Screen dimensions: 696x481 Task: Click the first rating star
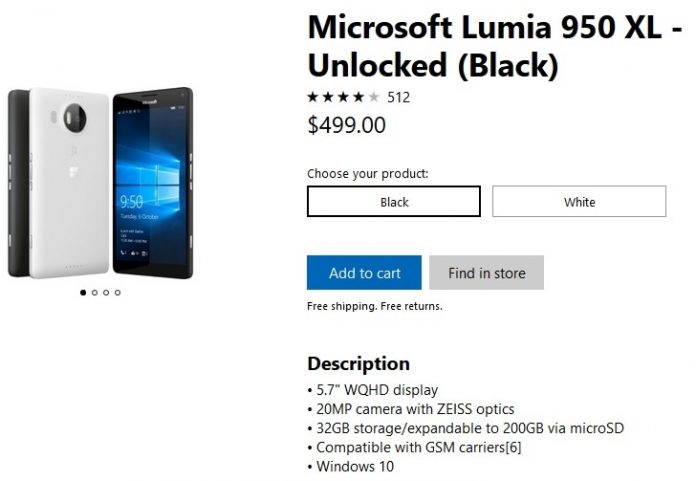tap(313, 97)
